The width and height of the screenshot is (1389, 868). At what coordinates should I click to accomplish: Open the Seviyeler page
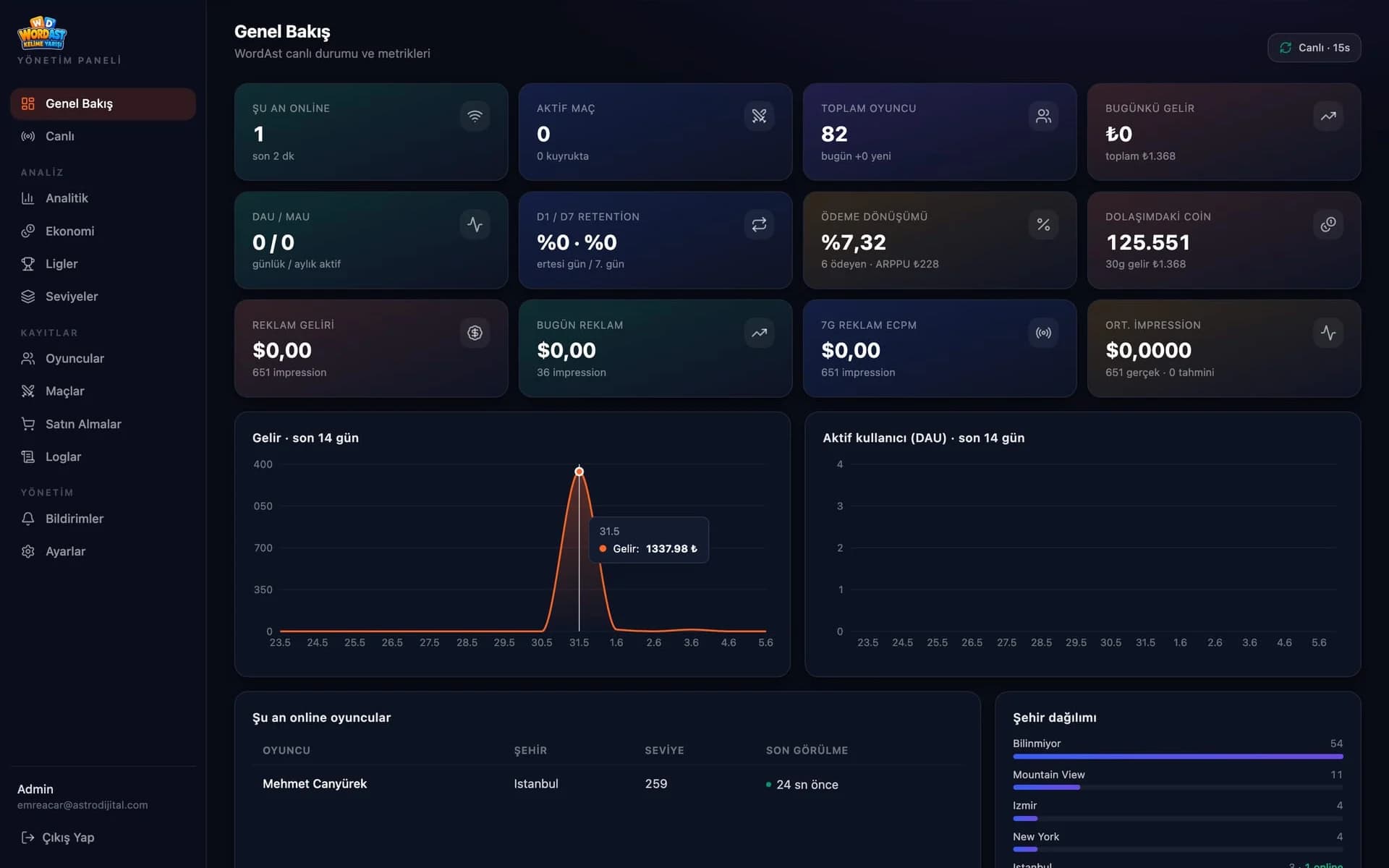[x=103, y=297]
